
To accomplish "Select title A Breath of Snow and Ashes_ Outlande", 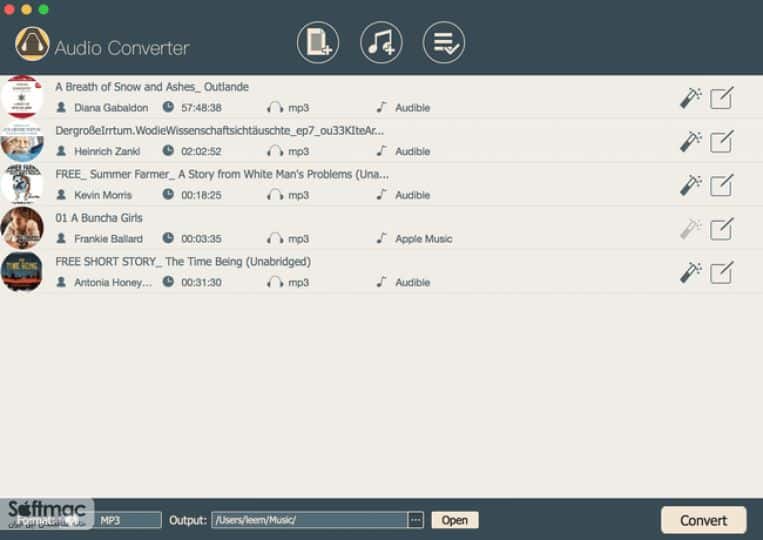I will (x=152, y=87).
